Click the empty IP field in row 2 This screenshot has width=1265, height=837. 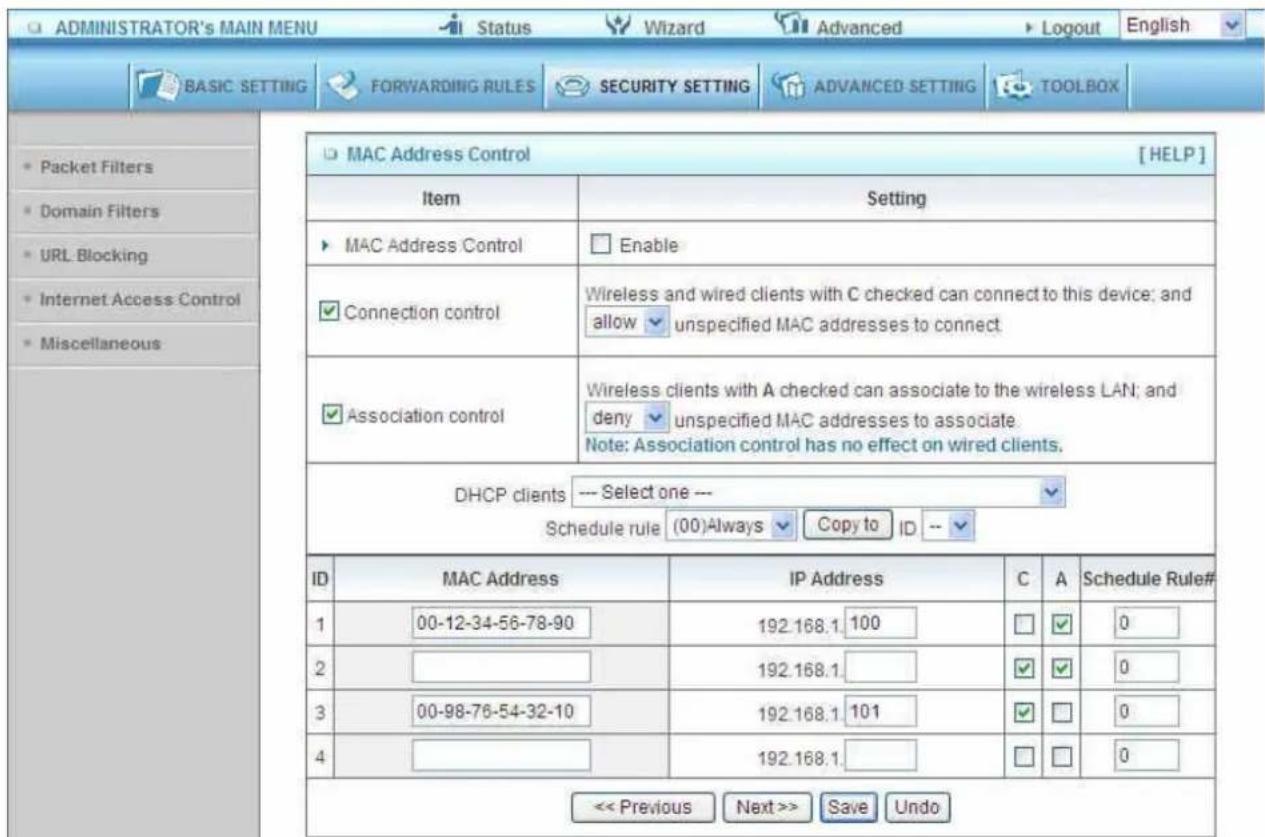(x=880, y=669)
